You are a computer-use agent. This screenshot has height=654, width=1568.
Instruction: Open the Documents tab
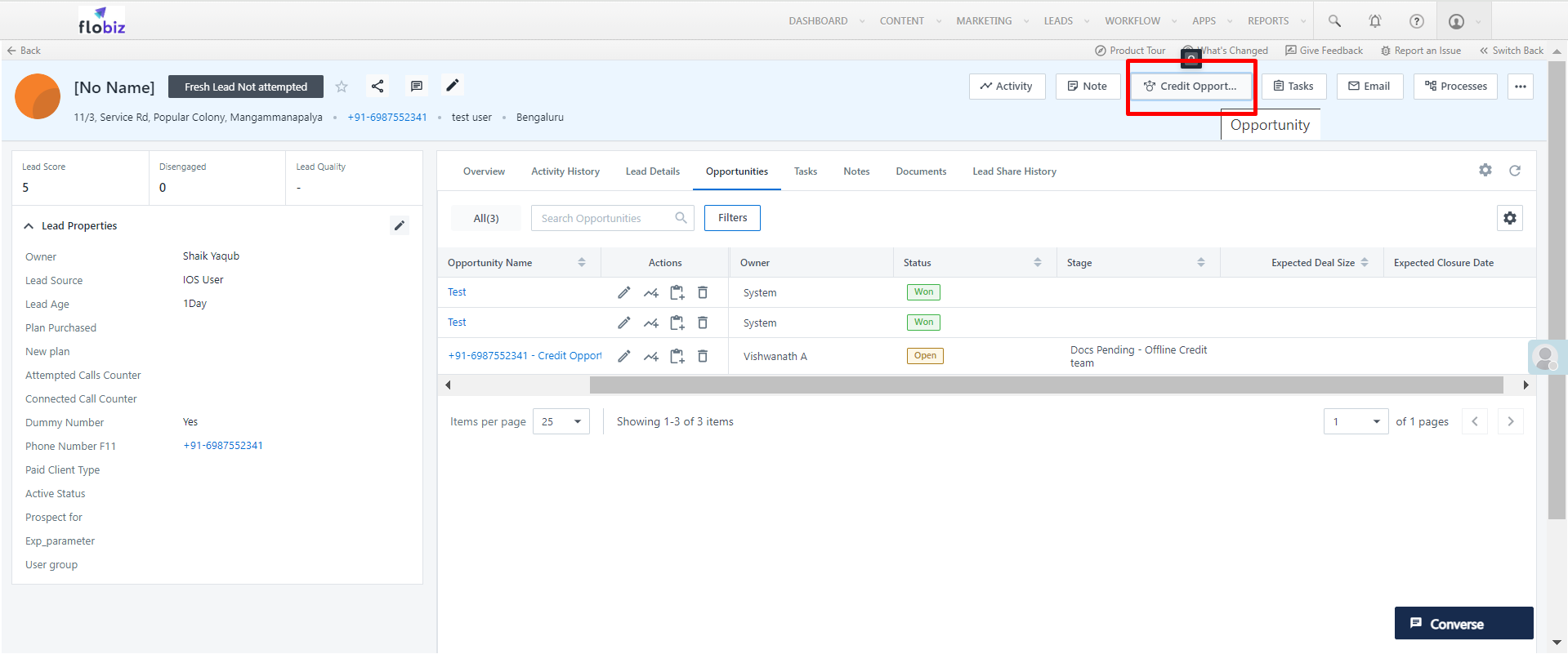click(x=921, y=171)
